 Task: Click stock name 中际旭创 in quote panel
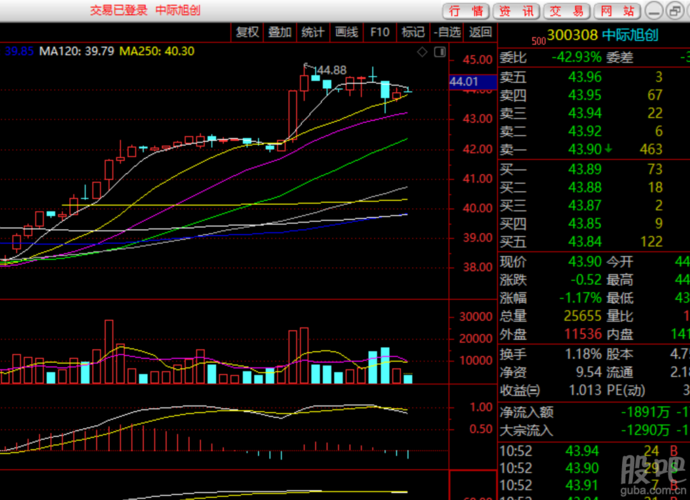pos(630,35)
